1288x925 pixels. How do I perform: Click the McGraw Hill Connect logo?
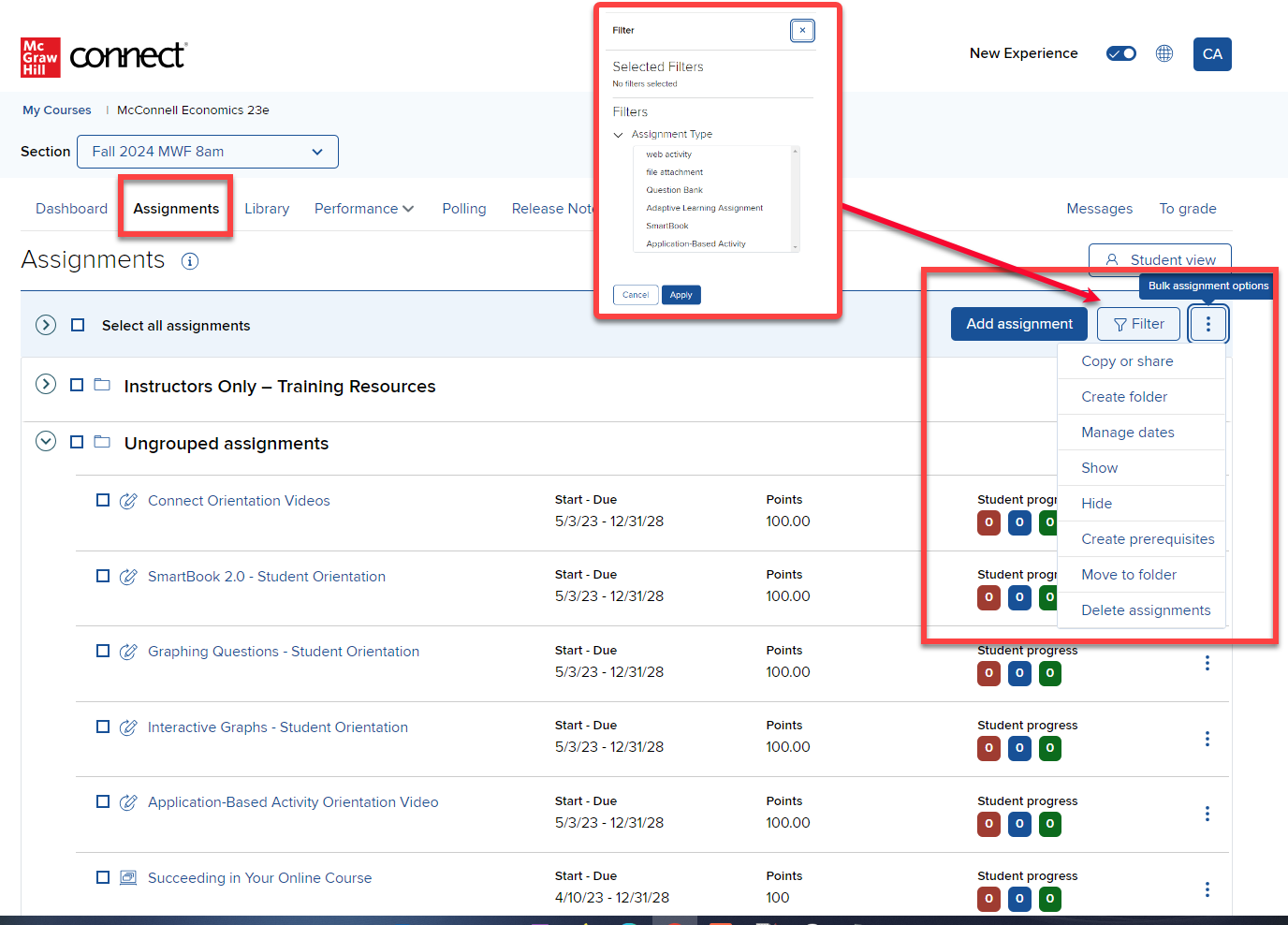[104, 57]
